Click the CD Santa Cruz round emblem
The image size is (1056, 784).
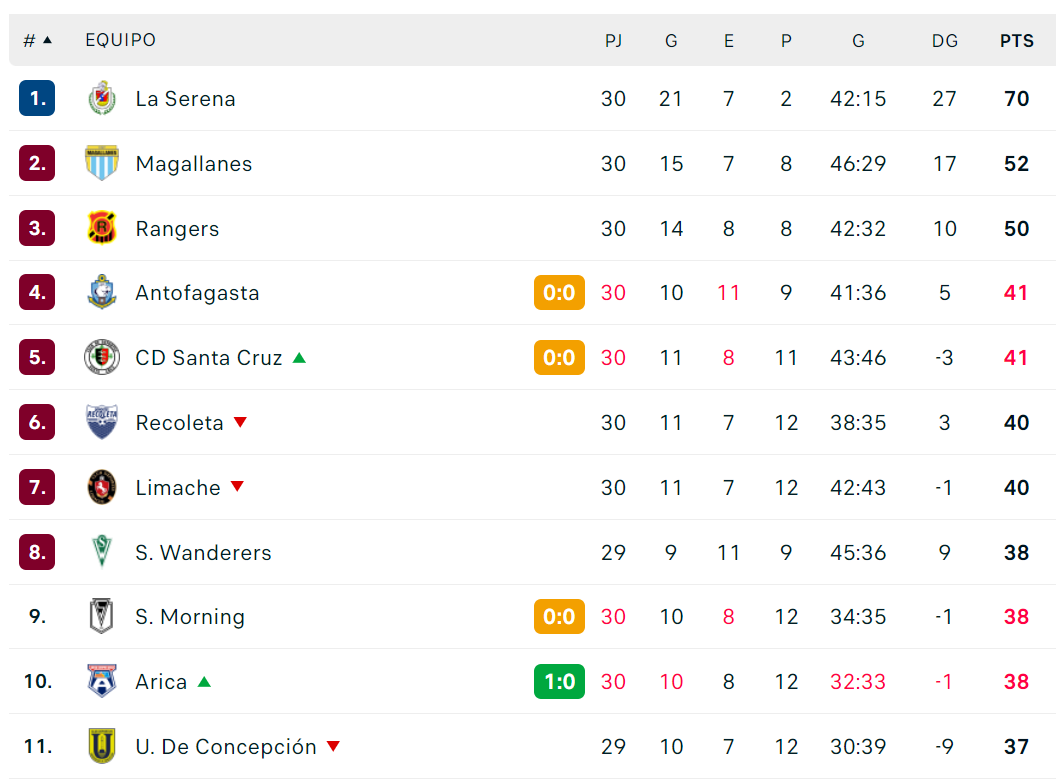pyautogui.click(x=102, y=357)
